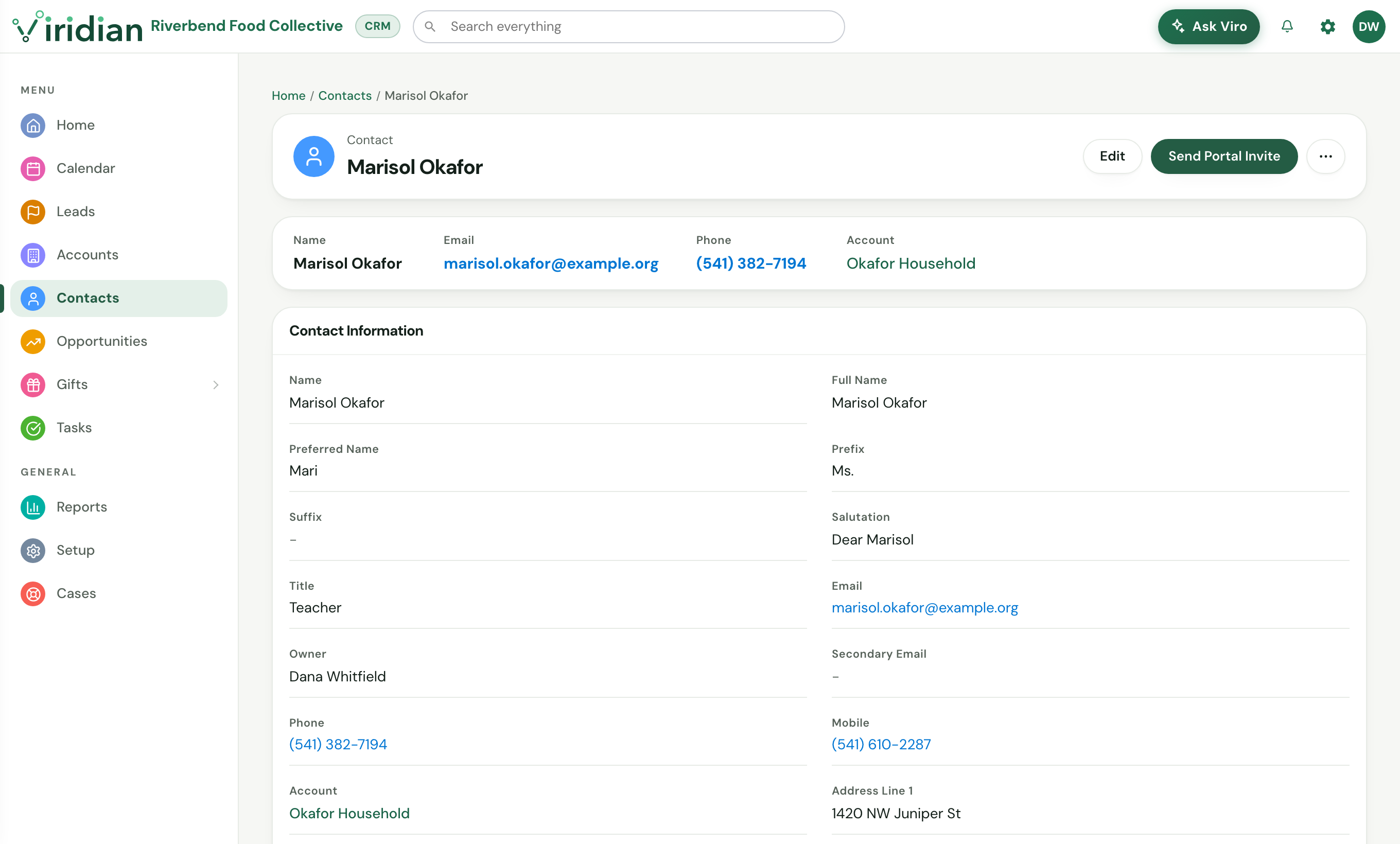Click the Home sidebar icon
The width and height of the screenshot is (1400, 844).
pos(33,125)
